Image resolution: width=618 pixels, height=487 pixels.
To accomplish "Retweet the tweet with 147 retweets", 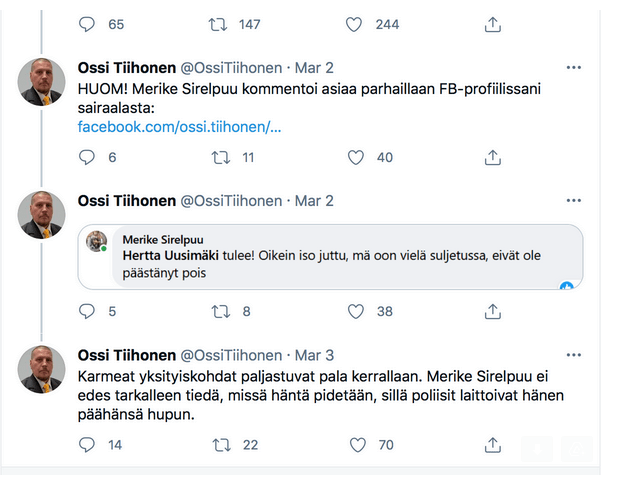I will pos(220,24).
